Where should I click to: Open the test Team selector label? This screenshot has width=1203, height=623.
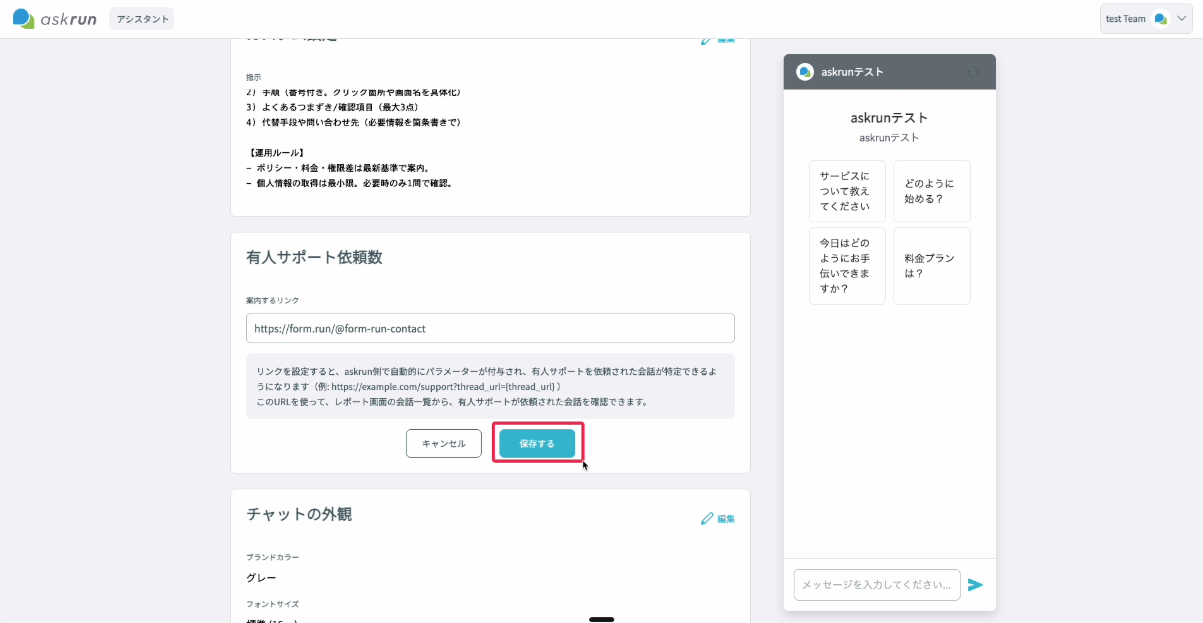(1126, 19)
